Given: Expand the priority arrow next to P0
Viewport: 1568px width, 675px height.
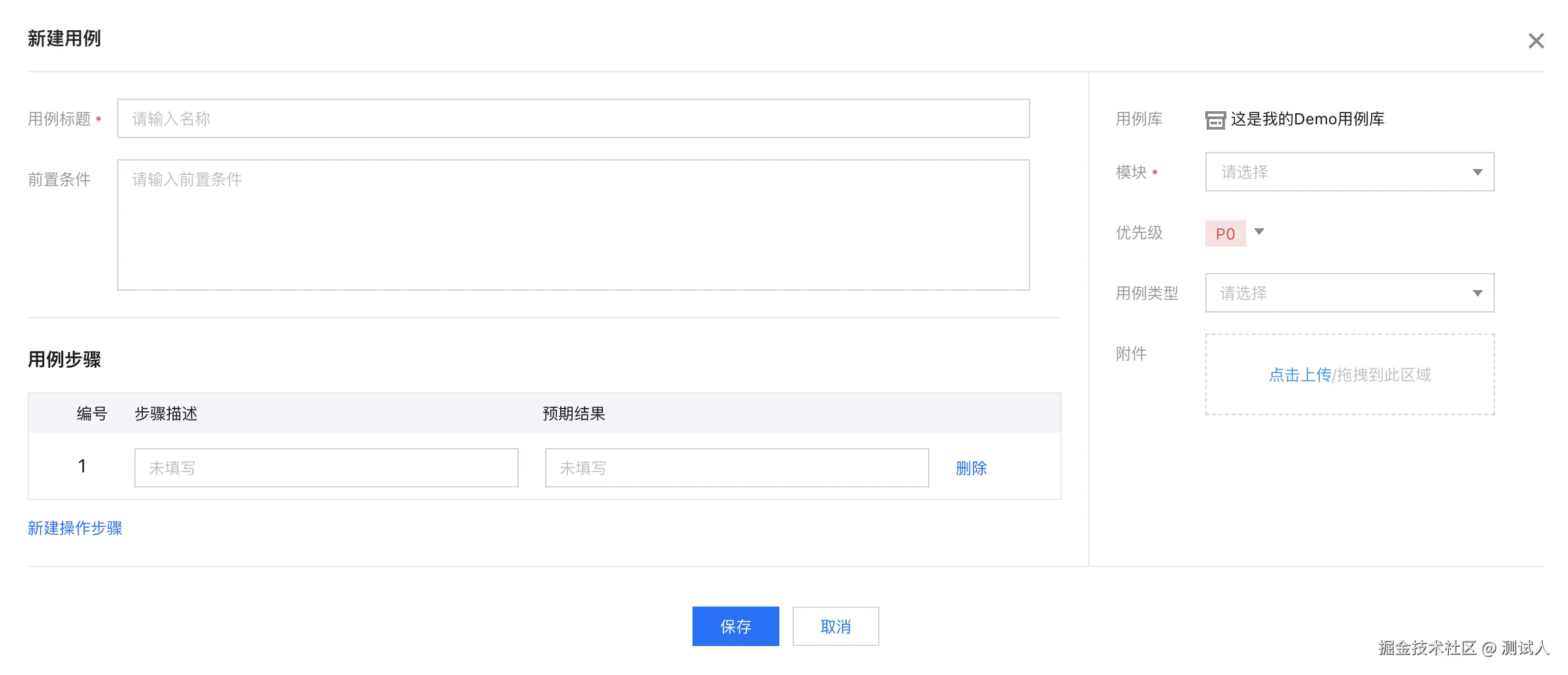Looking at the screenshot, I should coord(1259,232).
